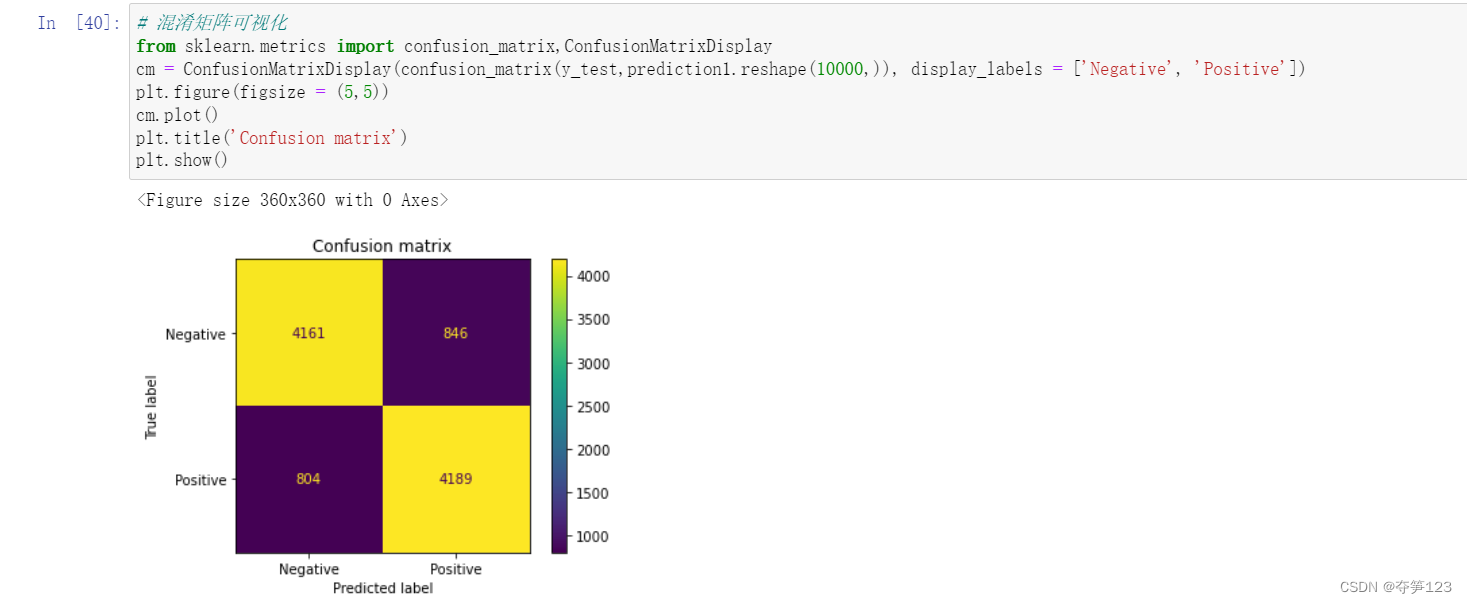Click the 'Confusion matrix' plot title
The image size is (1467, 604).
(x=382, y=246)
